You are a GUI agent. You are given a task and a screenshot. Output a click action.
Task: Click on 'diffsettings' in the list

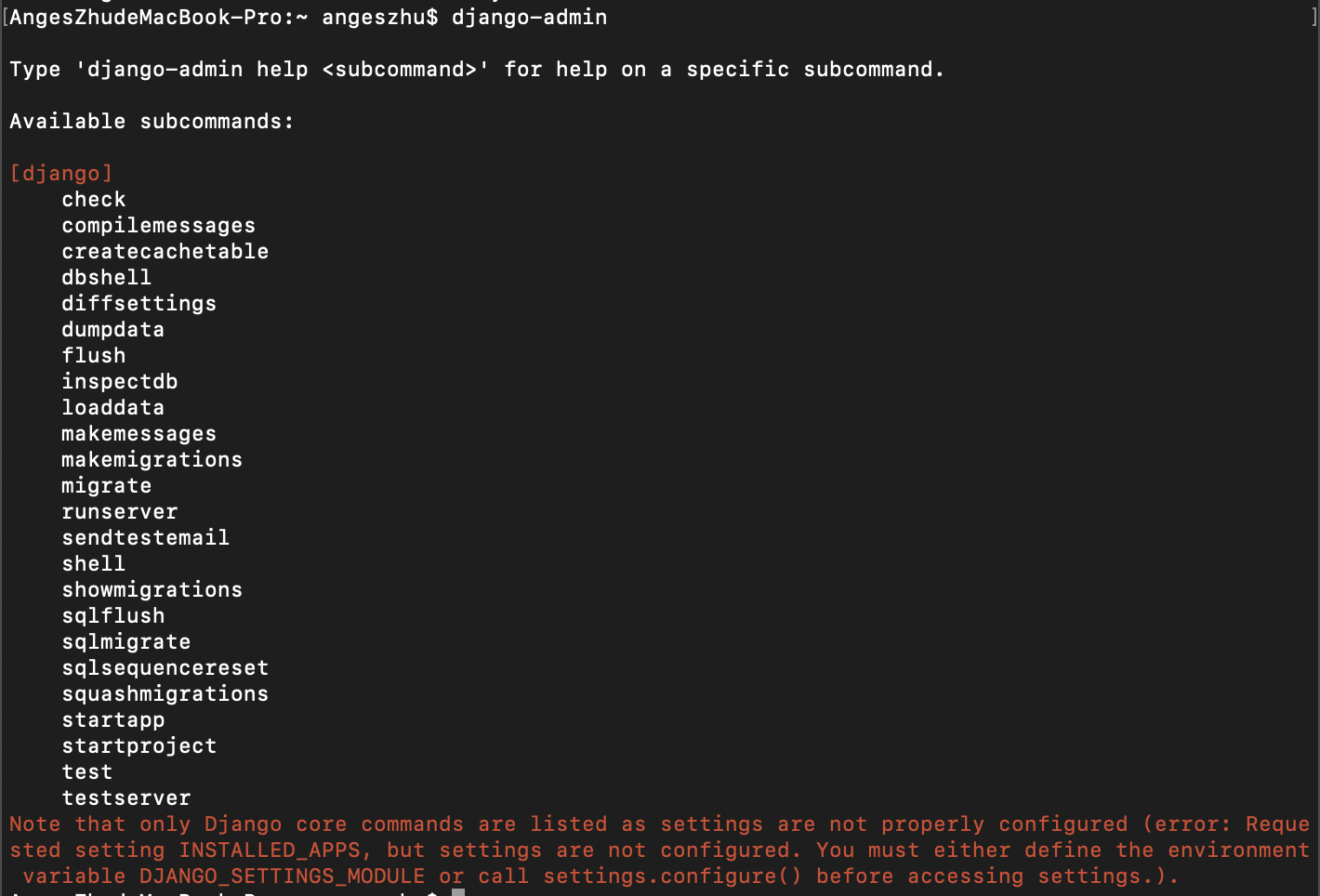139,304
